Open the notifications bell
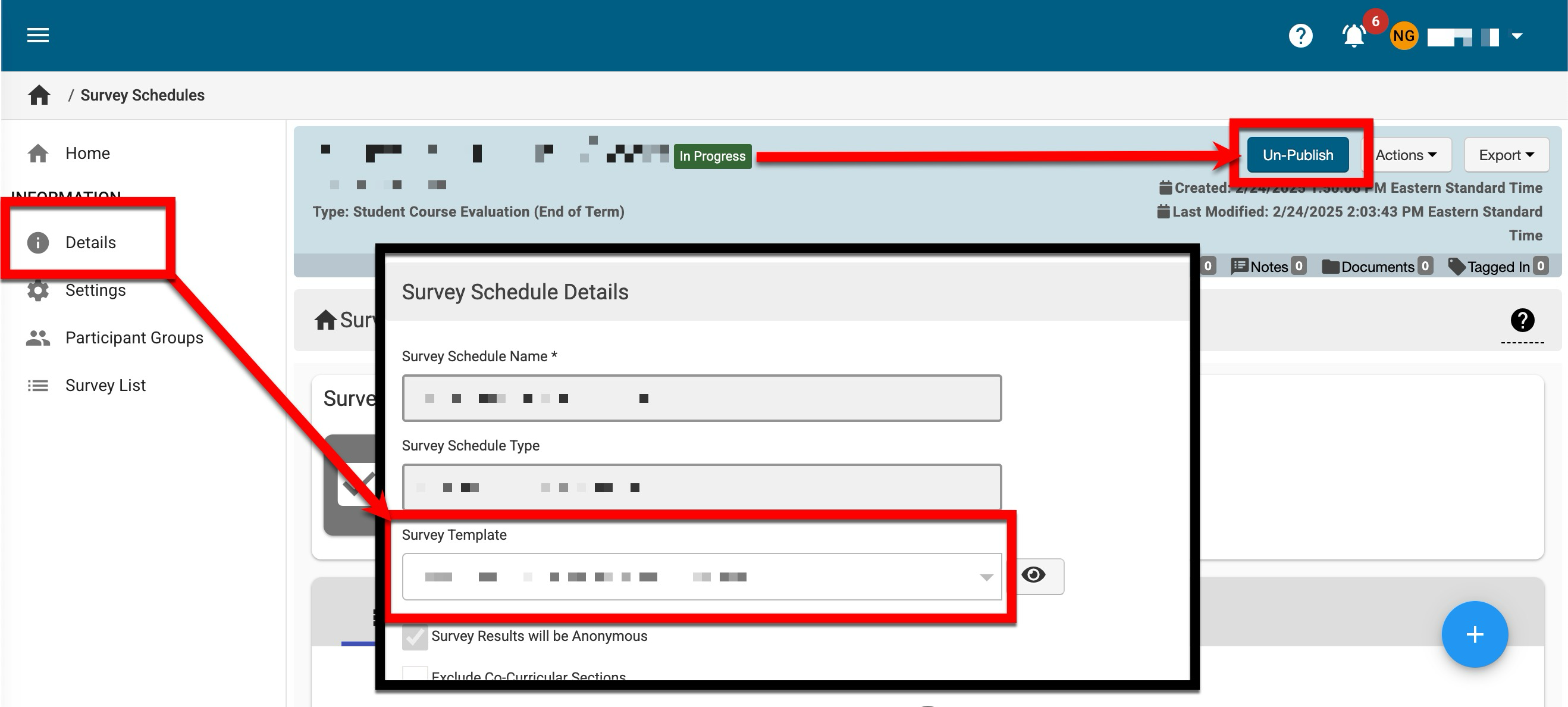 point(1353,36)
